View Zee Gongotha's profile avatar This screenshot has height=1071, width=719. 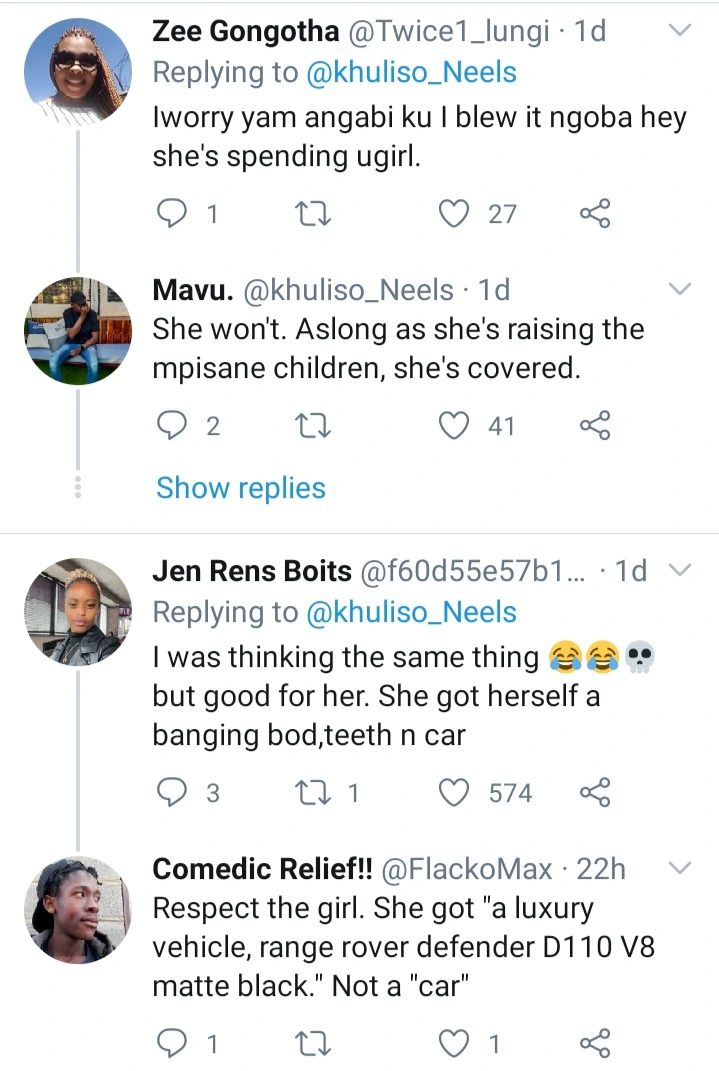coord(77,70)
